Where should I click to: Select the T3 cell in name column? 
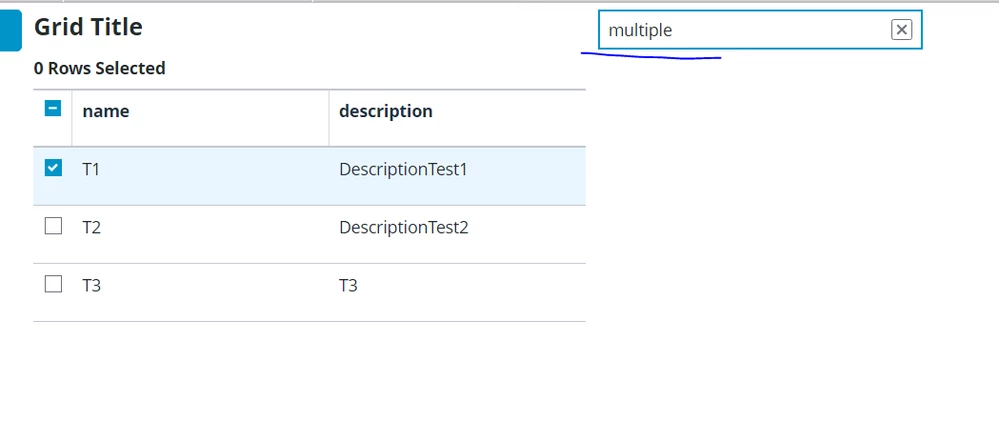pos(91,285)
